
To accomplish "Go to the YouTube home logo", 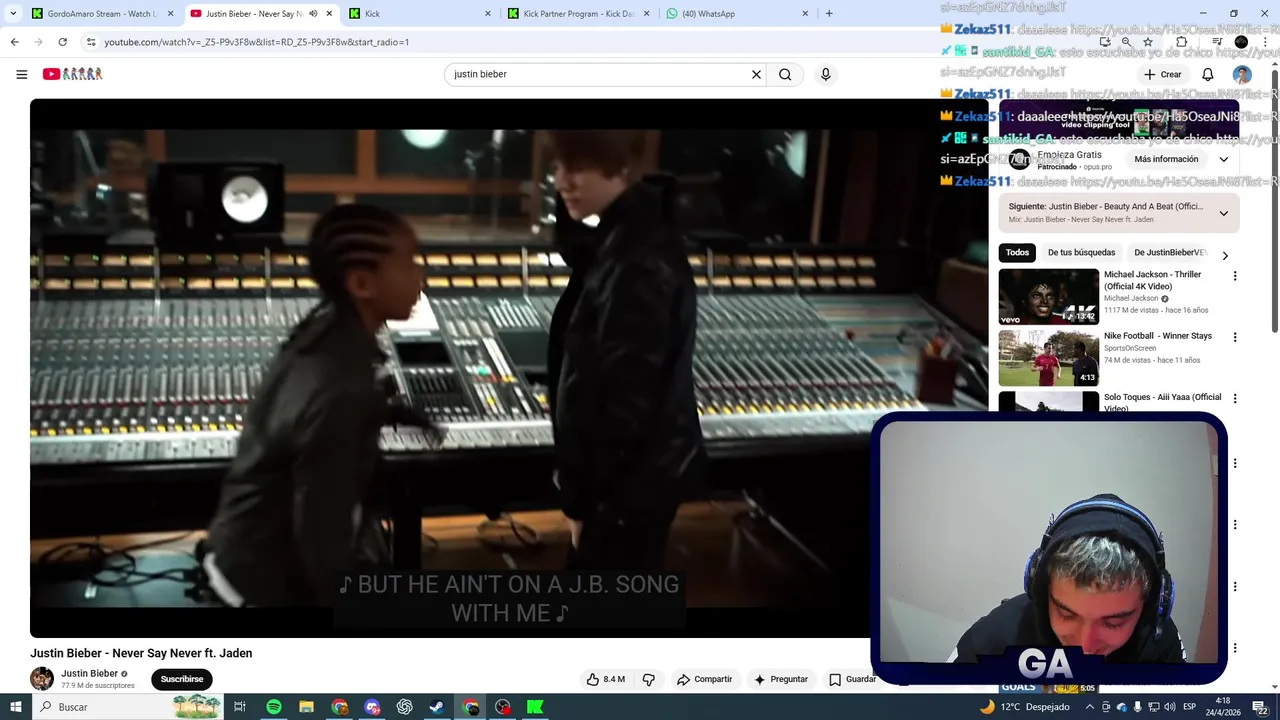I will tap(72, 74).
